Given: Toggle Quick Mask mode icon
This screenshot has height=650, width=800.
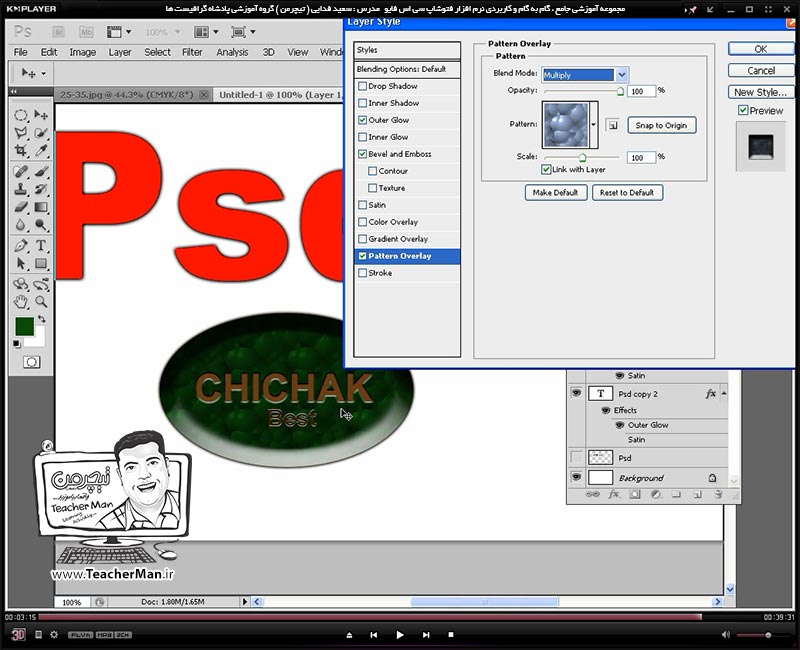Looking at the screenshot, I should point(32,362).
